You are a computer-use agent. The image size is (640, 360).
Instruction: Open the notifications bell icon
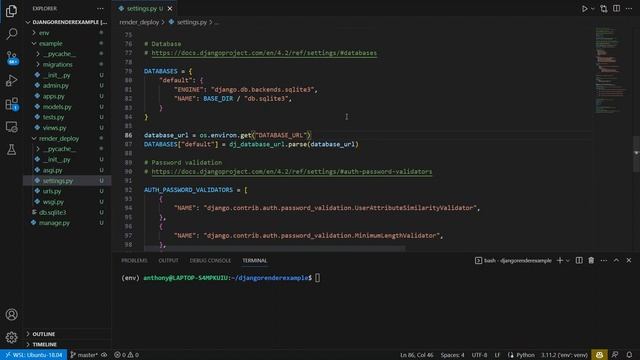click(629, 355)
